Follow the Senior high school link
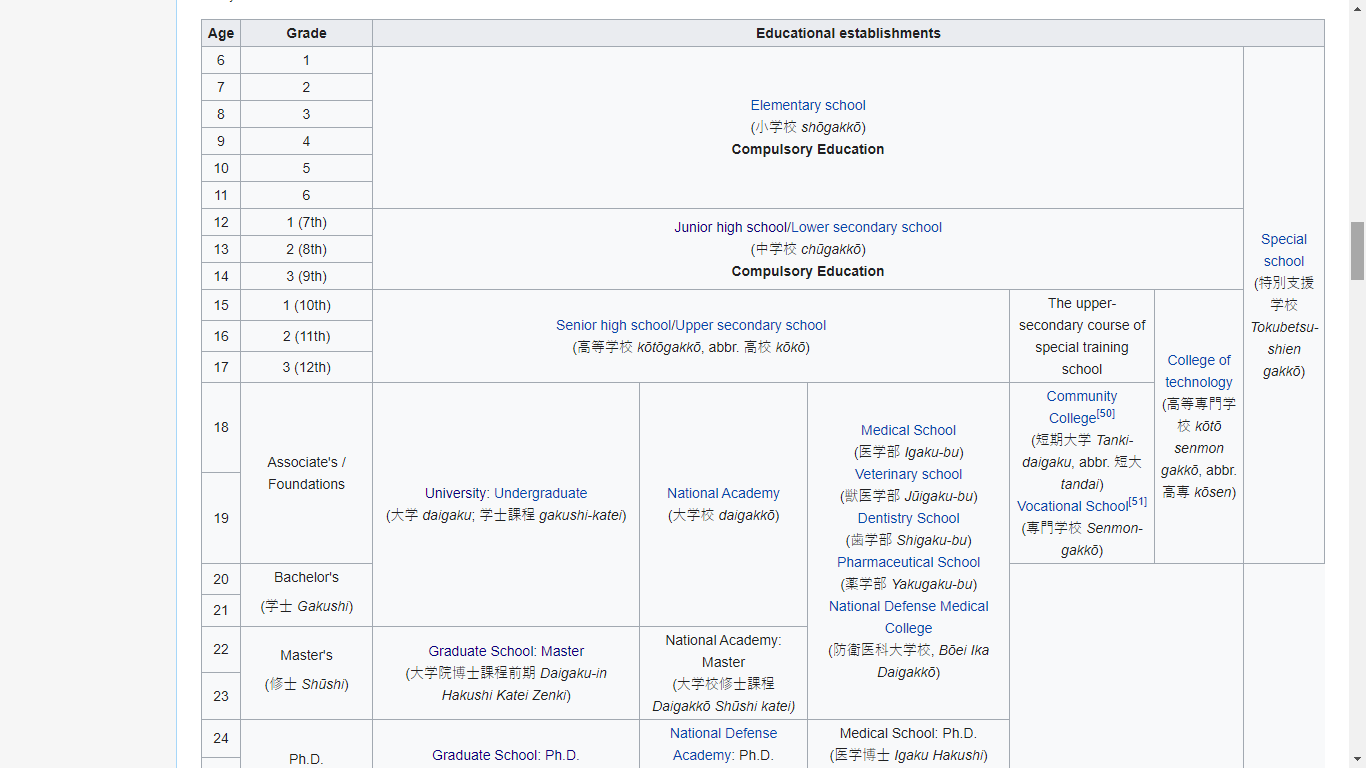 [x=613, y=325]
